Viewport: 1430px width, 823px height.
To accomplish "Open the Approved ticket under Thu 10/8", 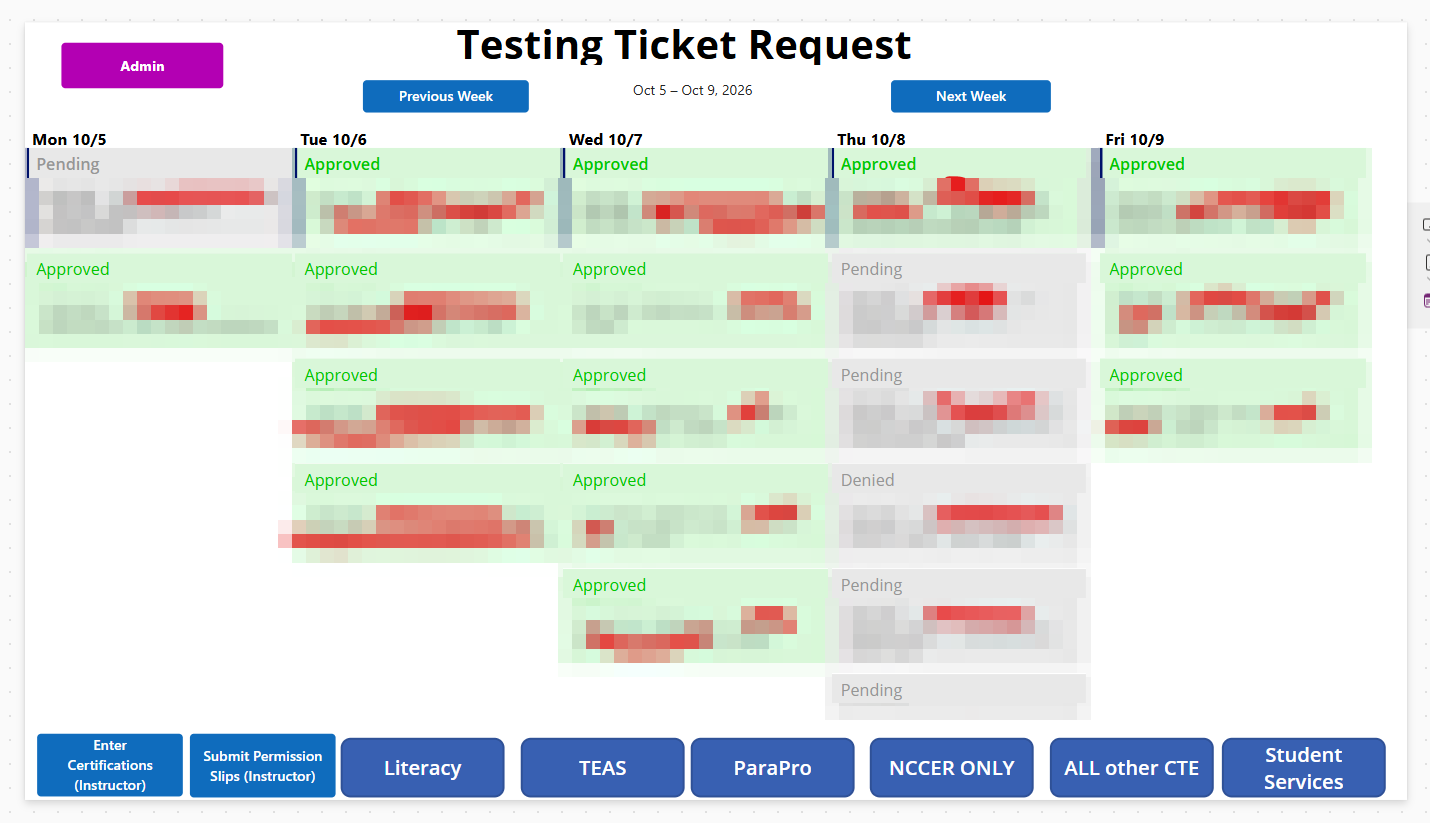I will (x=960, y=197).
